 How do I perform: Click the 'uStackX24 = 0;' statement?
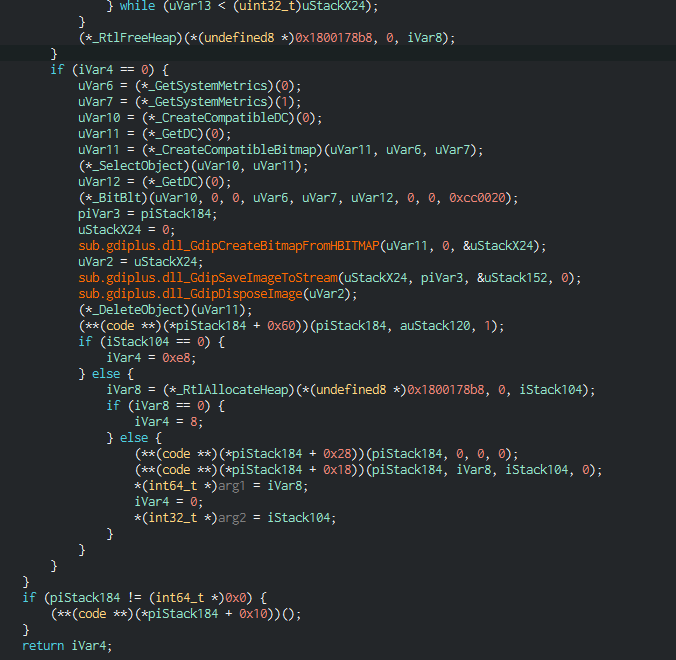[x=126, y=230]
